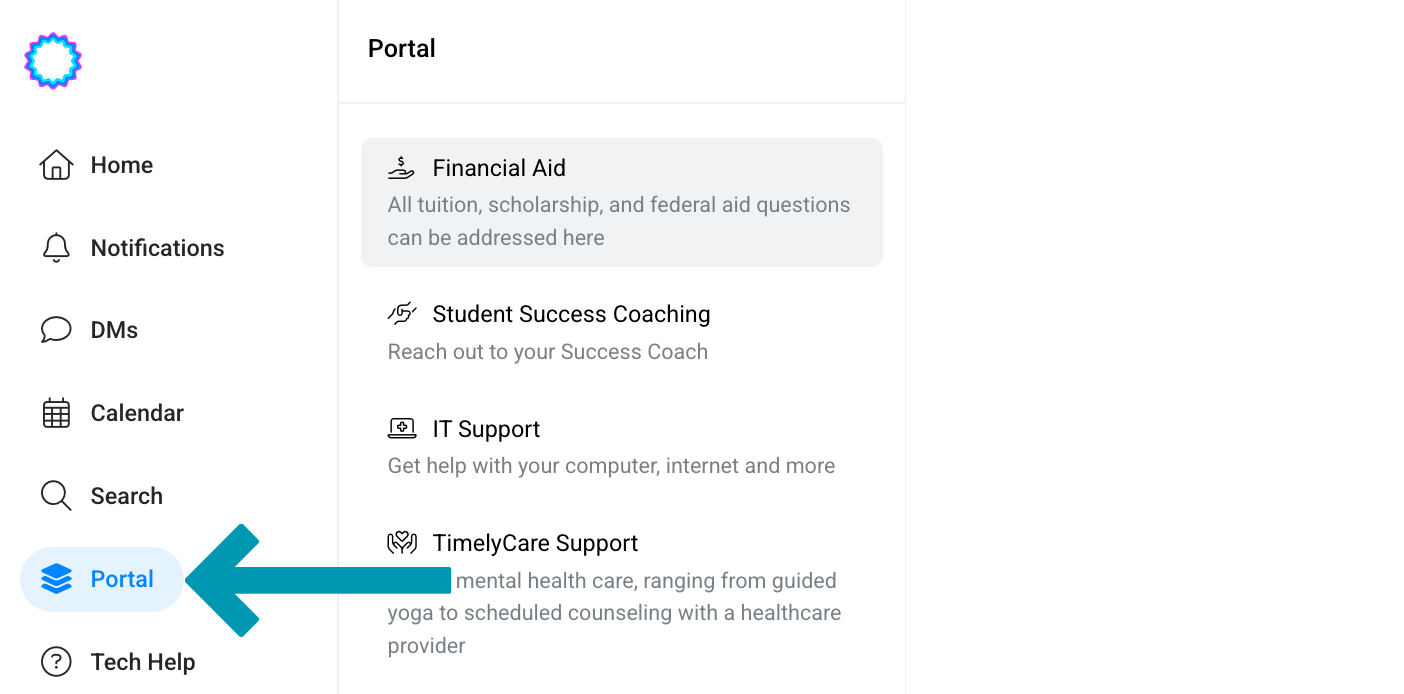The image size is (1404, 694).
Task: Go to Notifications in the sidebar
Action: pos(157,248)
